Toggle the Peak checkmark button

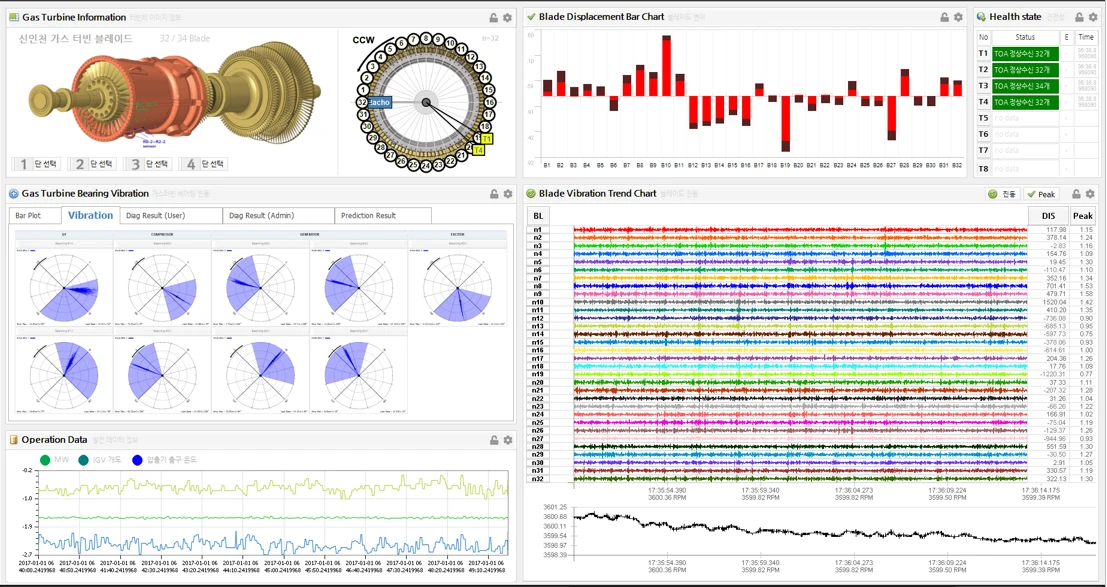pyautogui.click(x=1041, y=194)
